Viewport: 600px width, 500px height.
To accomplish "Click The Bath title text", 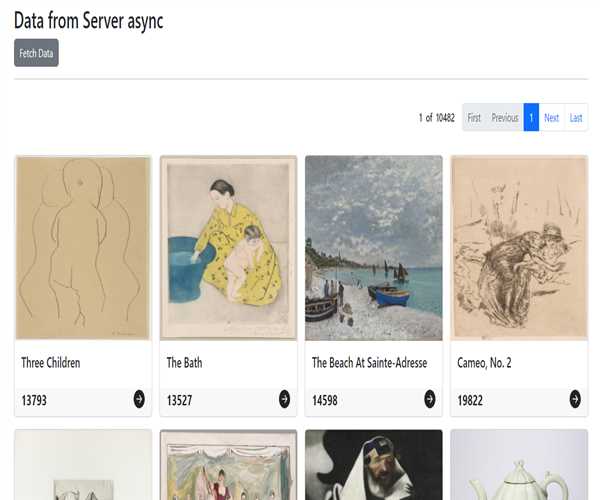I will tap(184, 363).
